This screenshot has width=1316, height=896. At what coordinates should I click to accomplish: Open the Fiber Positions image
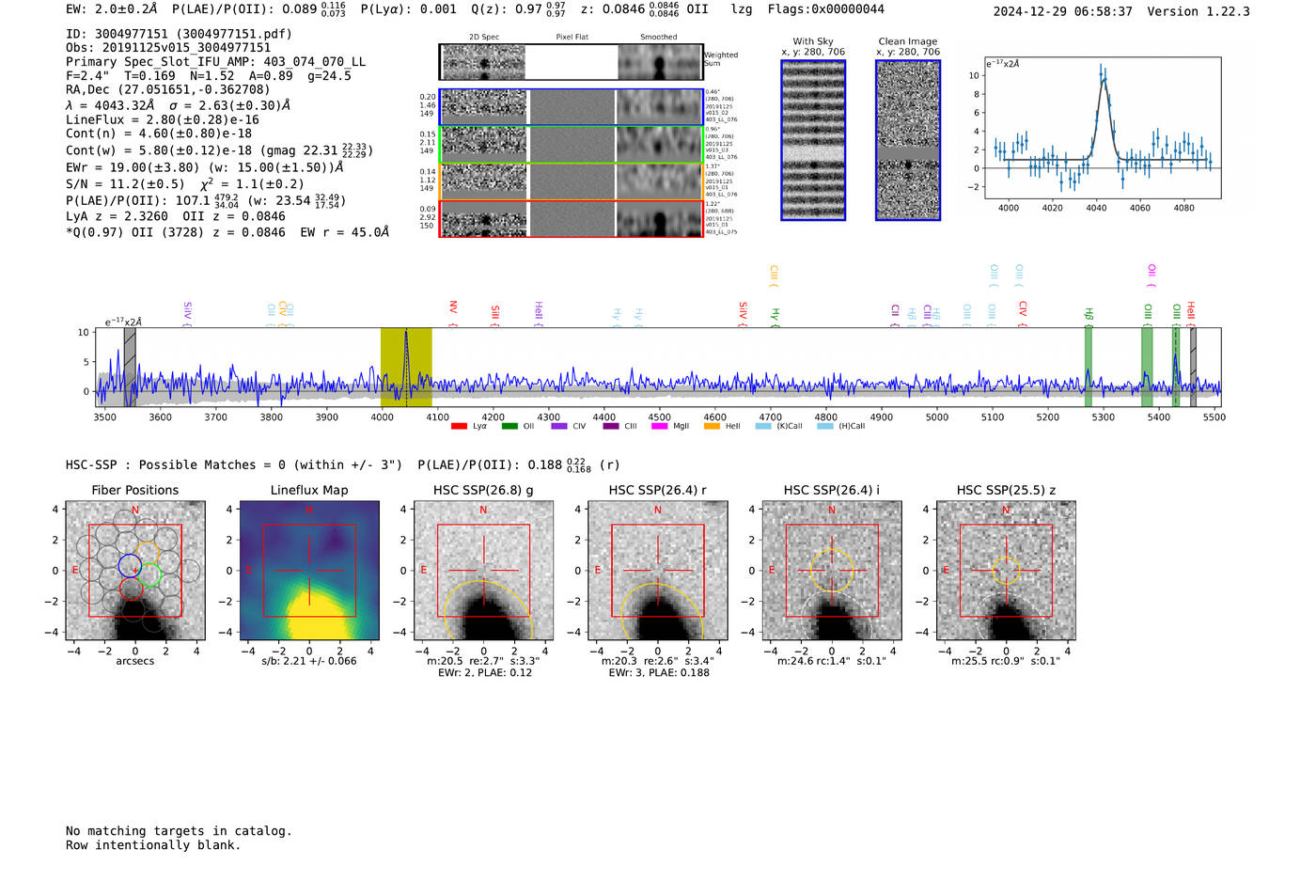(x=135, y=571)
